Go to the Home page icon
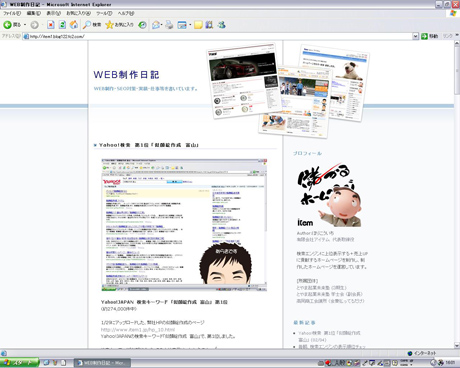The height and width of the screenshot is (368, 460). point(74,25)
